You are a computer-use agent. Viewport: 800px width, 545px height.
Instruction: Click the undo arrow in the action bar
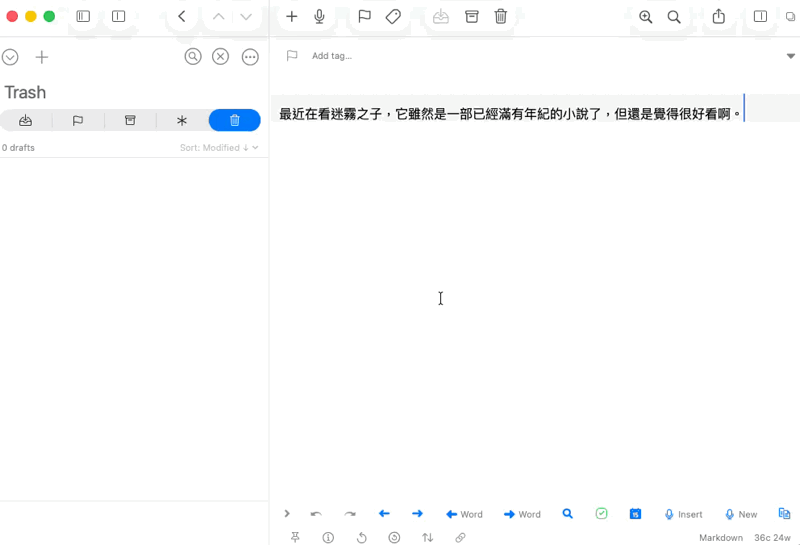316,514
